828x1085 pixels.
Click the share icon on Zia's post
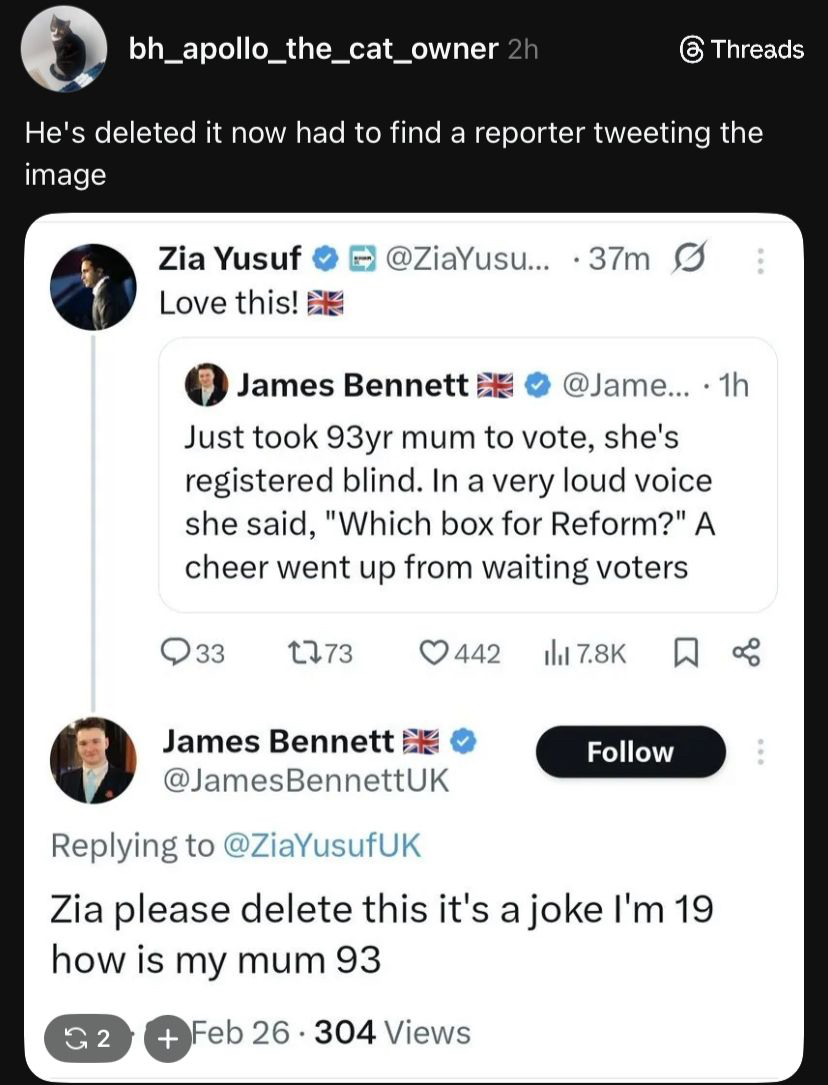tap(746, 653)
